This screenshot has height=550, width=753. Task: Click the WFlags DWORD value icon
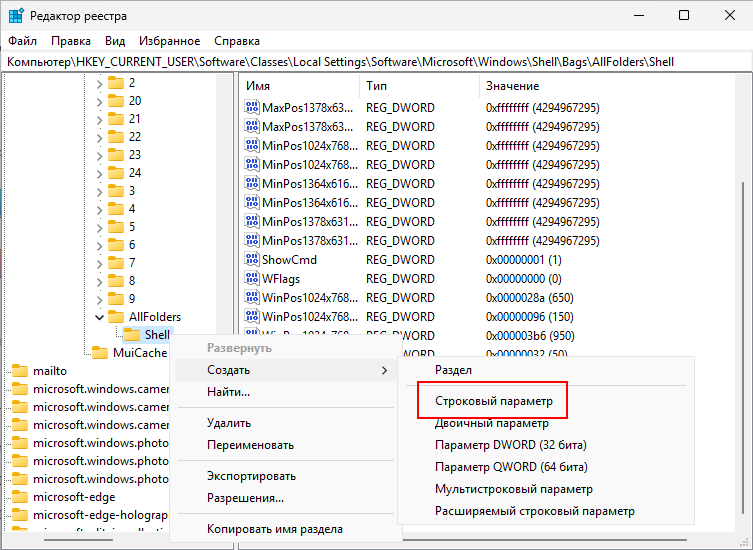[x=252, y=279]
